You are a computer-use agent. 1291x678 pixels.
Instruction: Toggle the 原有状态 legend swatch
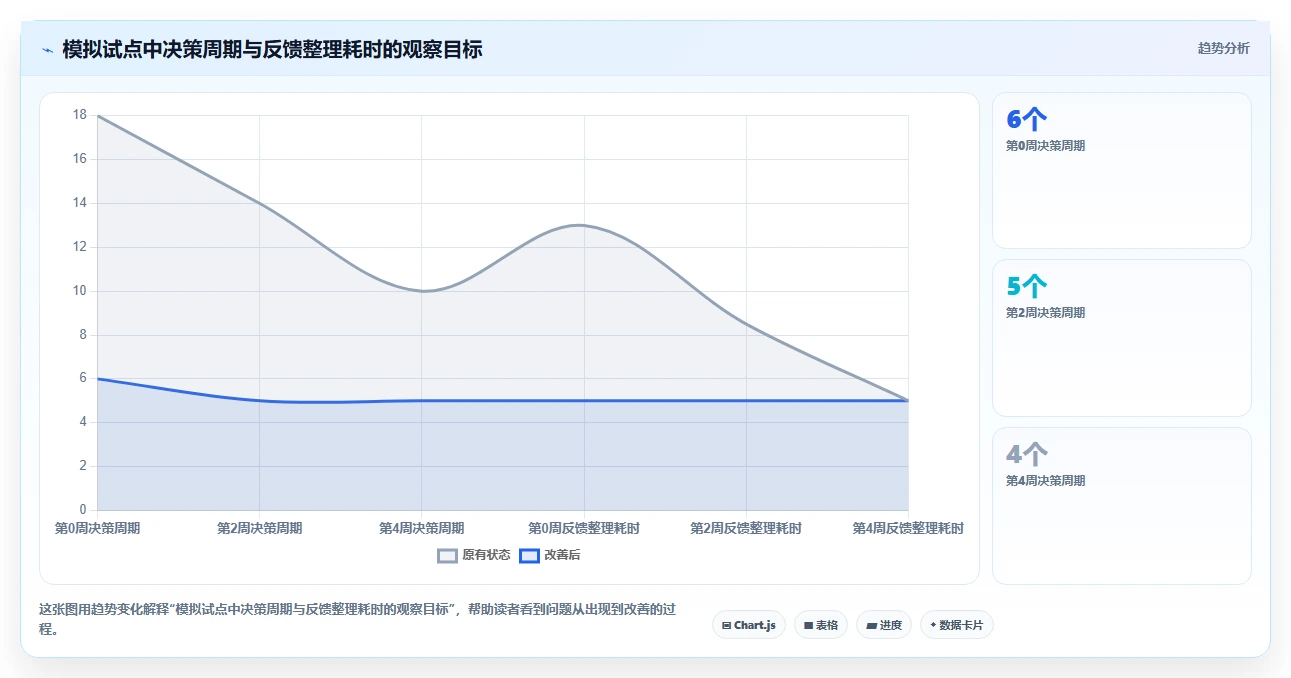pos(447,555)
